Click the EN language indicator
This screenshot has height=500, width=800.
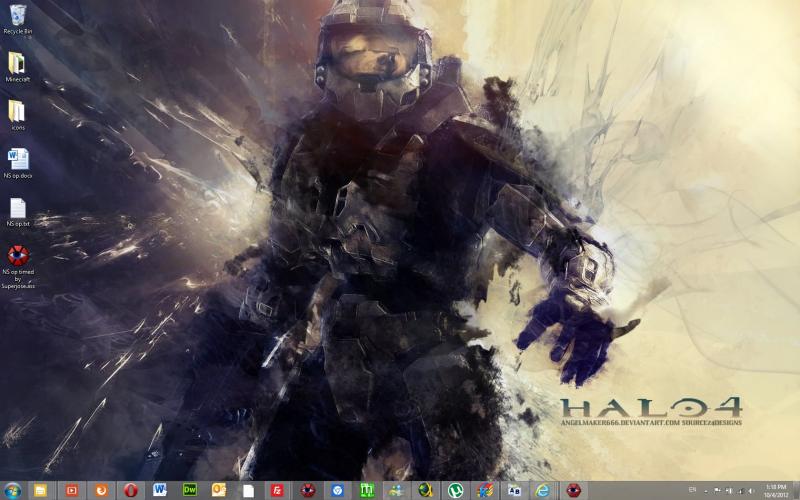click(x=692, y=490)
